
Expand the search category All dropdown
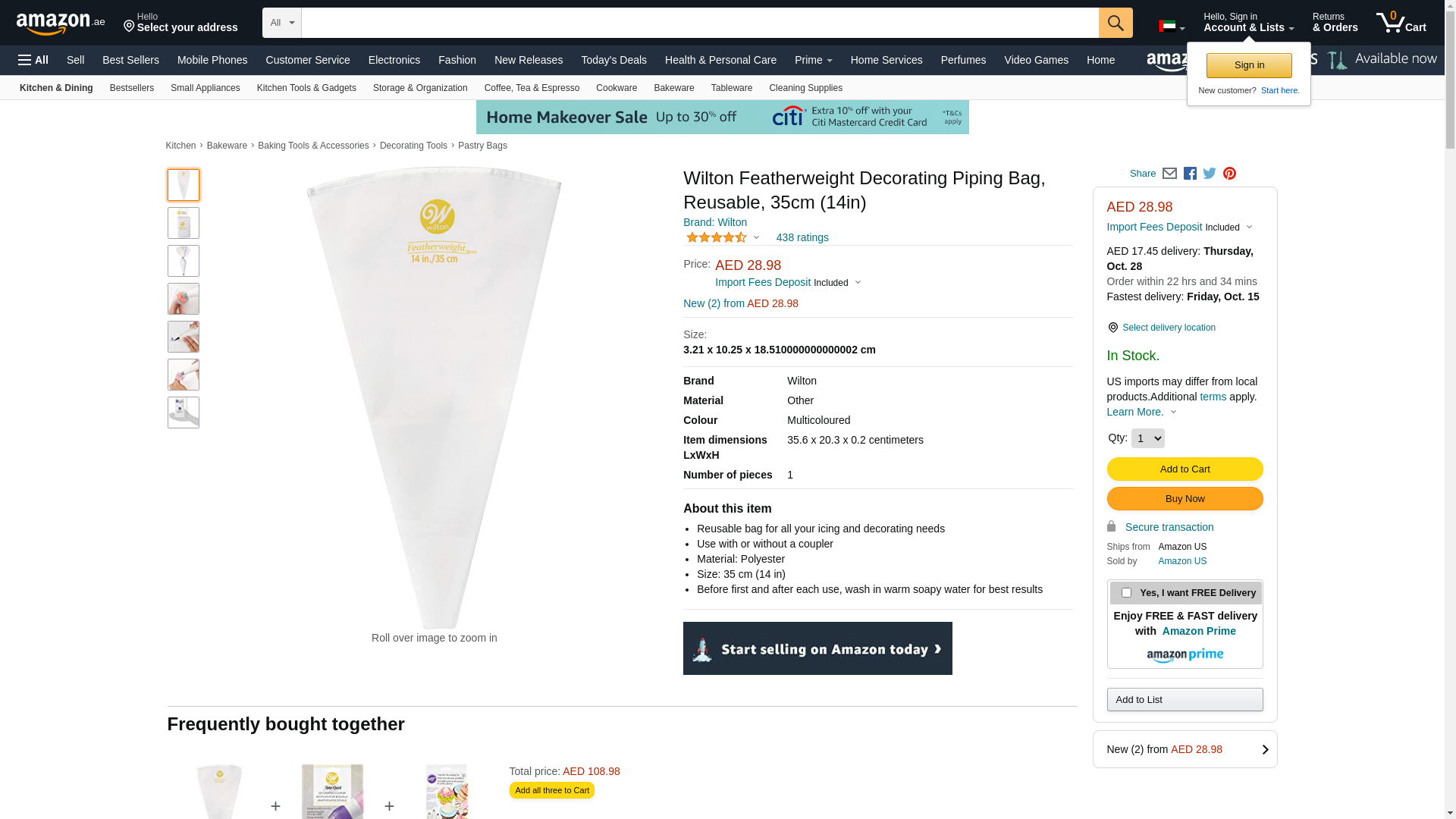282,23
